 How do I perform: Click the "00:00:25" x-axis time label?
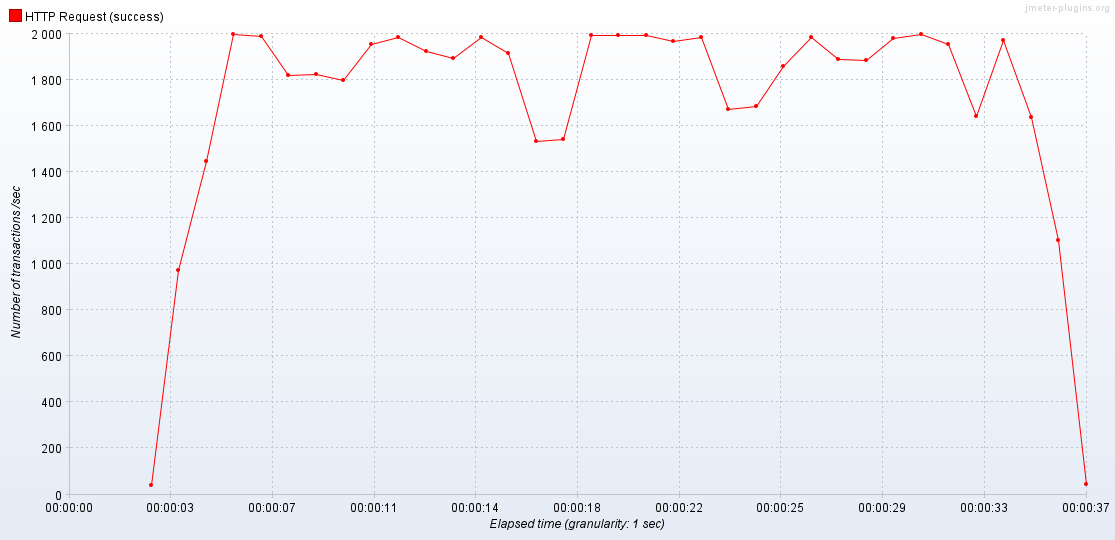pyautogui.click(x=781, y=508)
